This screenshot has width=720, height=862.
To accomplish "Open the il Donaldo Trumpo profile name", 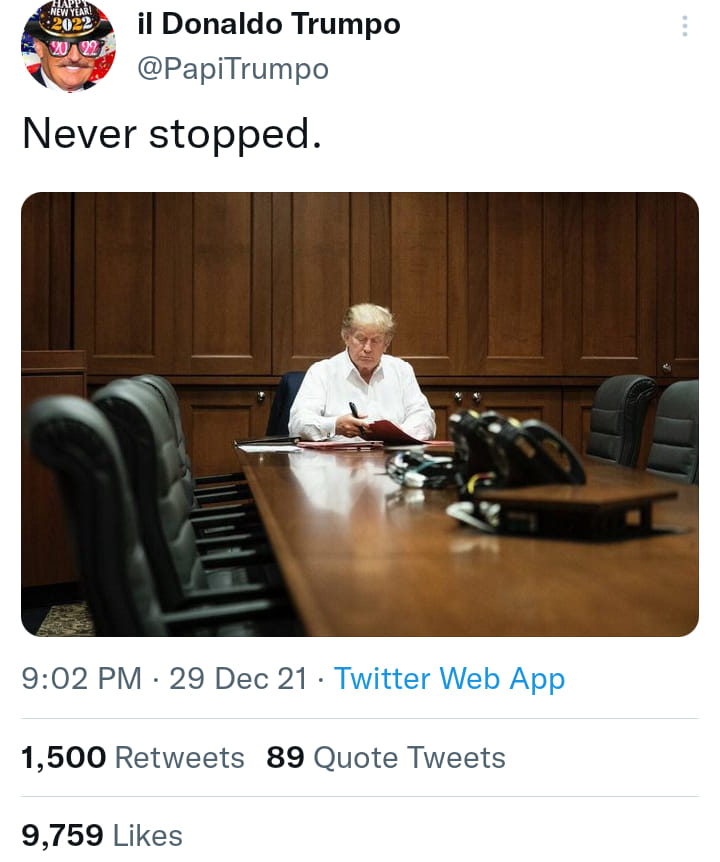I will pyautogui.click(x=268, y=24).
